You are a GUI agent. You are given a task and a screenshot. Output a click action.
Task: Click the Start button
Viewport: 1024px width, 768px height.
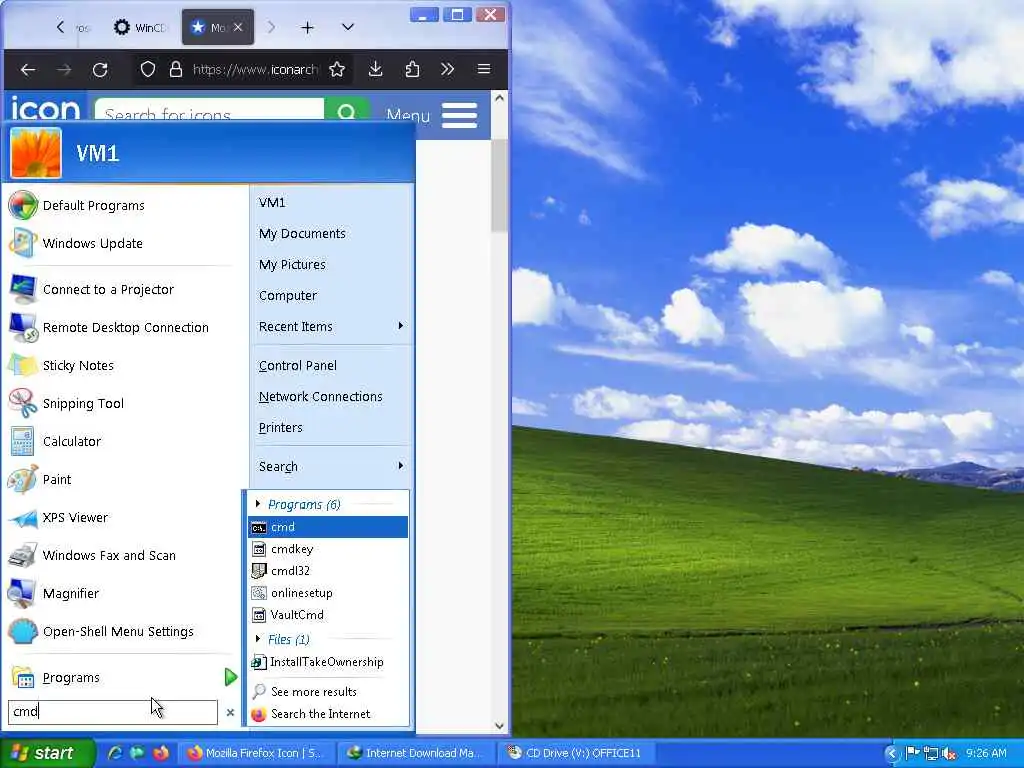point(47,753)
